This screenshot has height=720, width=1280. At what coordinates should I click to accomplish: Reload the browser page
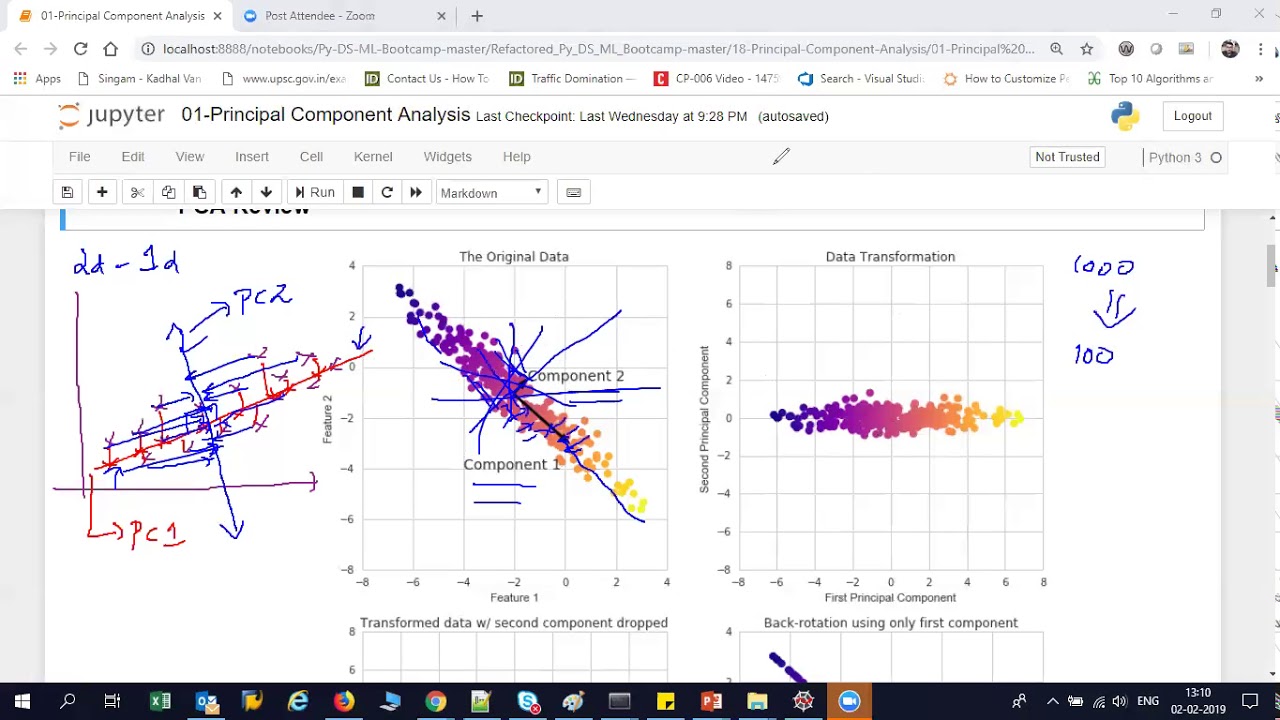80,48
